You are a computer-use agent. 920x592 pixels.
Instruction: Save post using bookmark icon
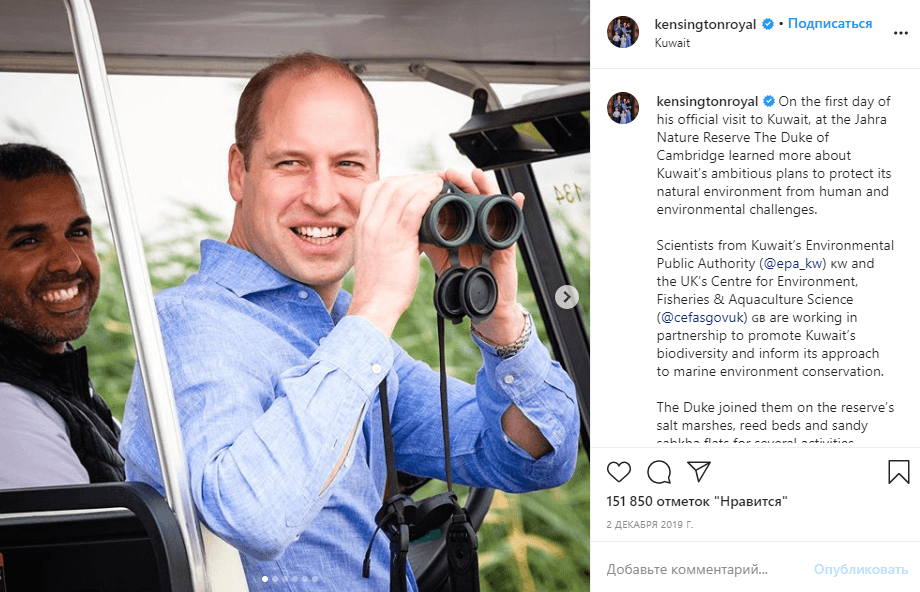(898, 472)
